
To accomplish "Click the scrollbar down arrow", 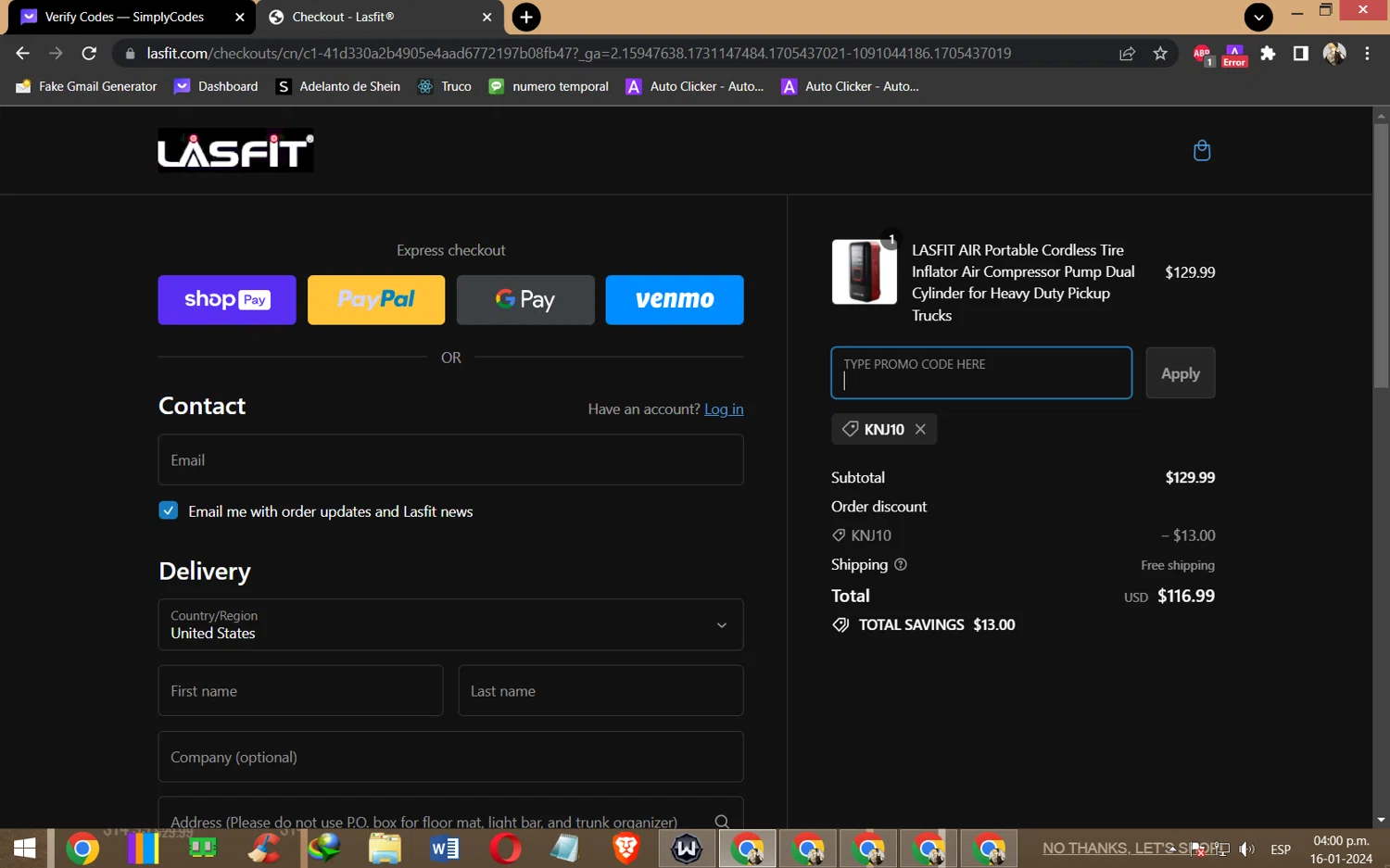I will click(x=1381, y=820).
